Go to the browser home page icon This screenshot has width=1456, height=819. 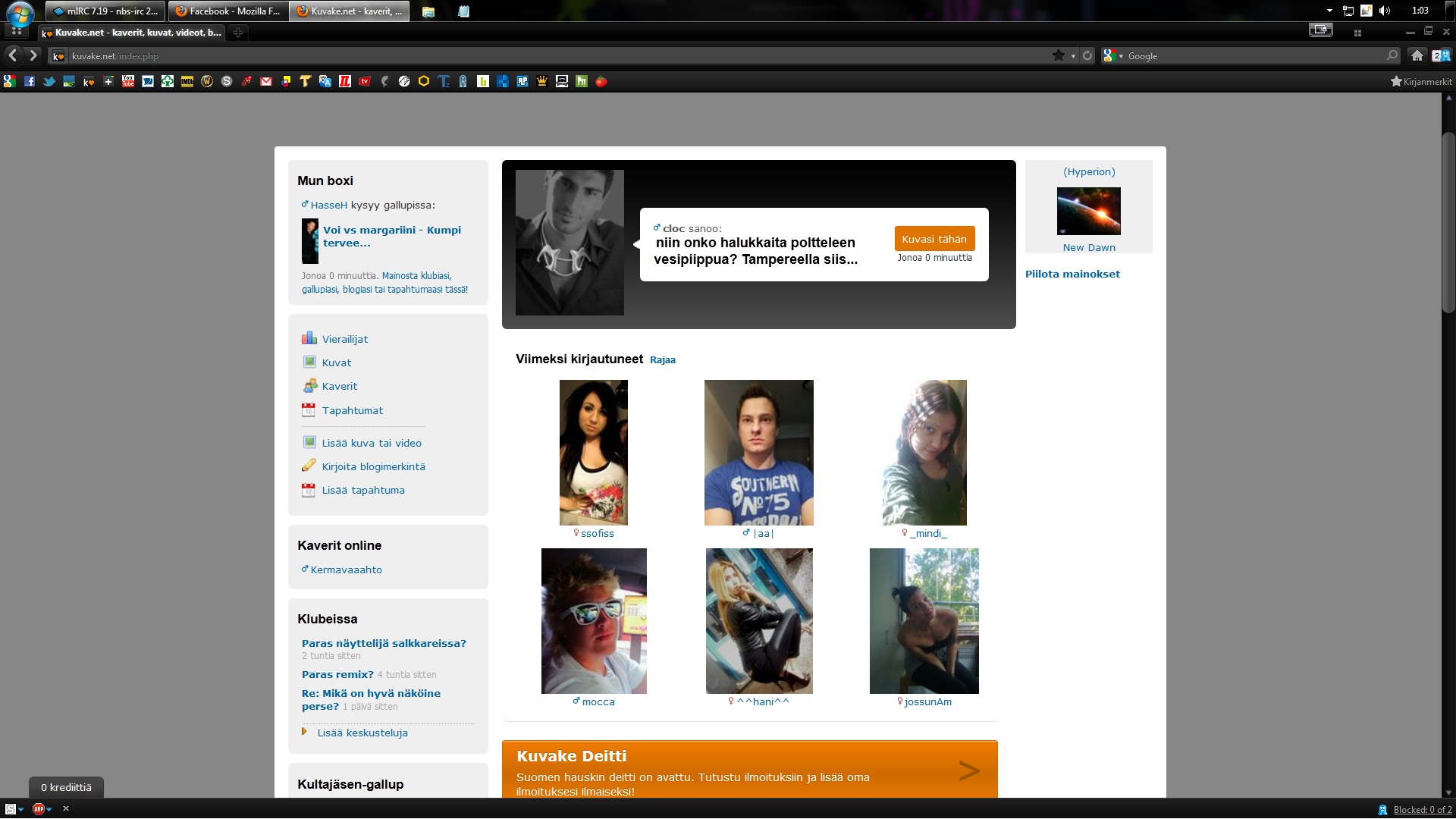coord(1417,55)
